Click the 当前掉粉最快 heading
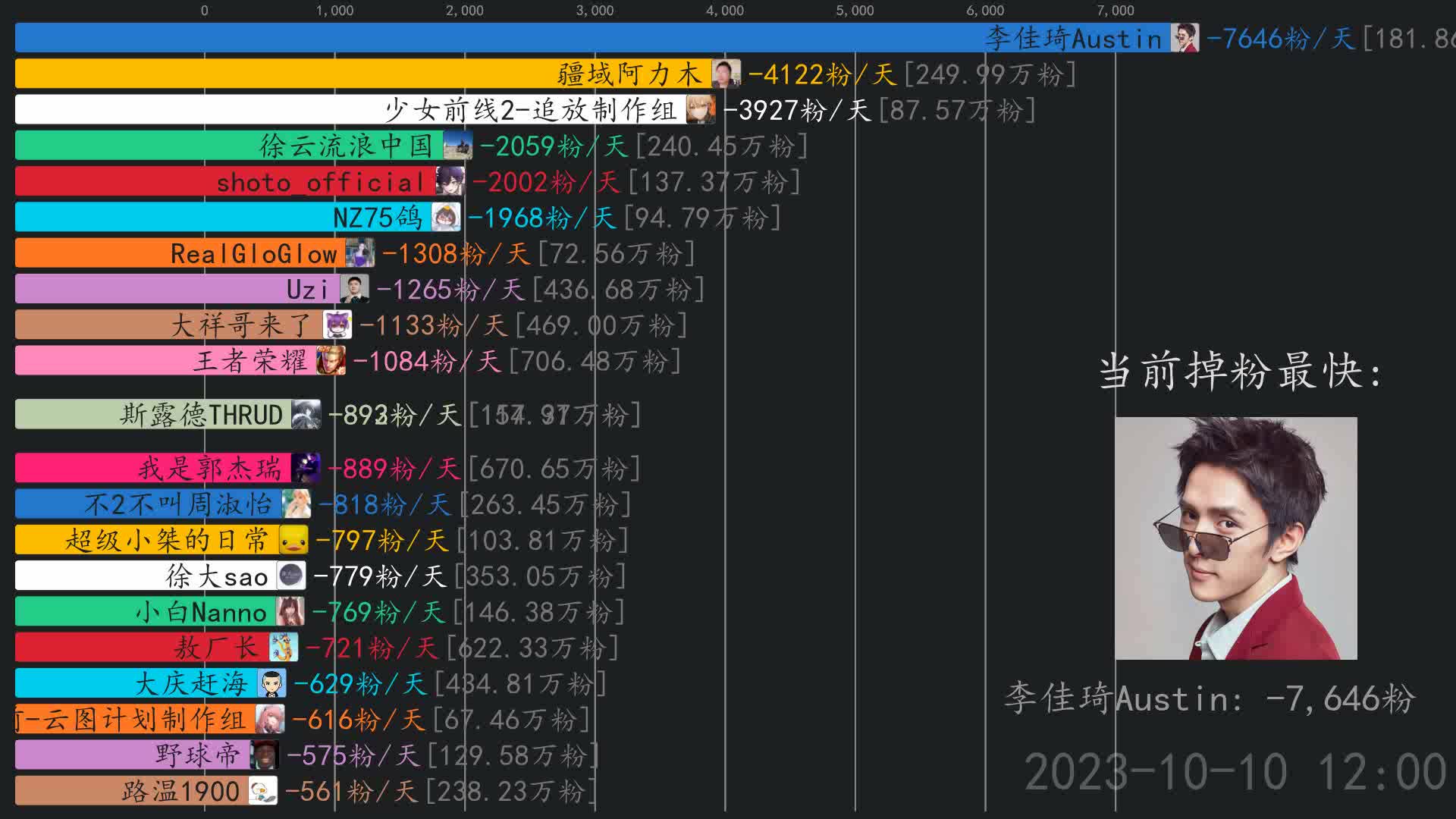The image size is (1456, 819). point(1241,372)
